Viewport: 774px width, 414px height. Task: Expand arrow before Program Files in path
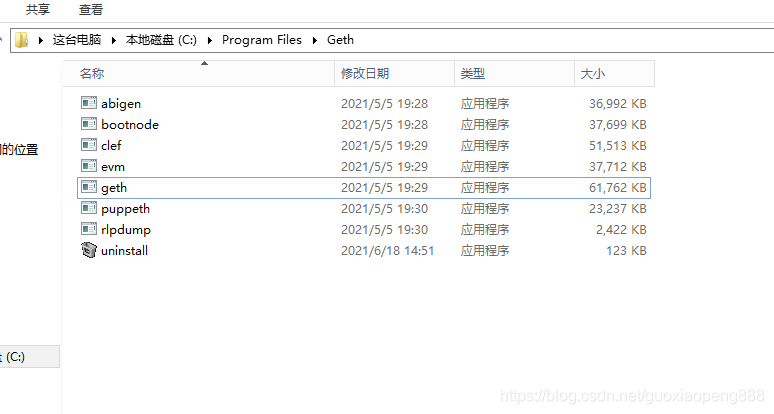(210, 40)
